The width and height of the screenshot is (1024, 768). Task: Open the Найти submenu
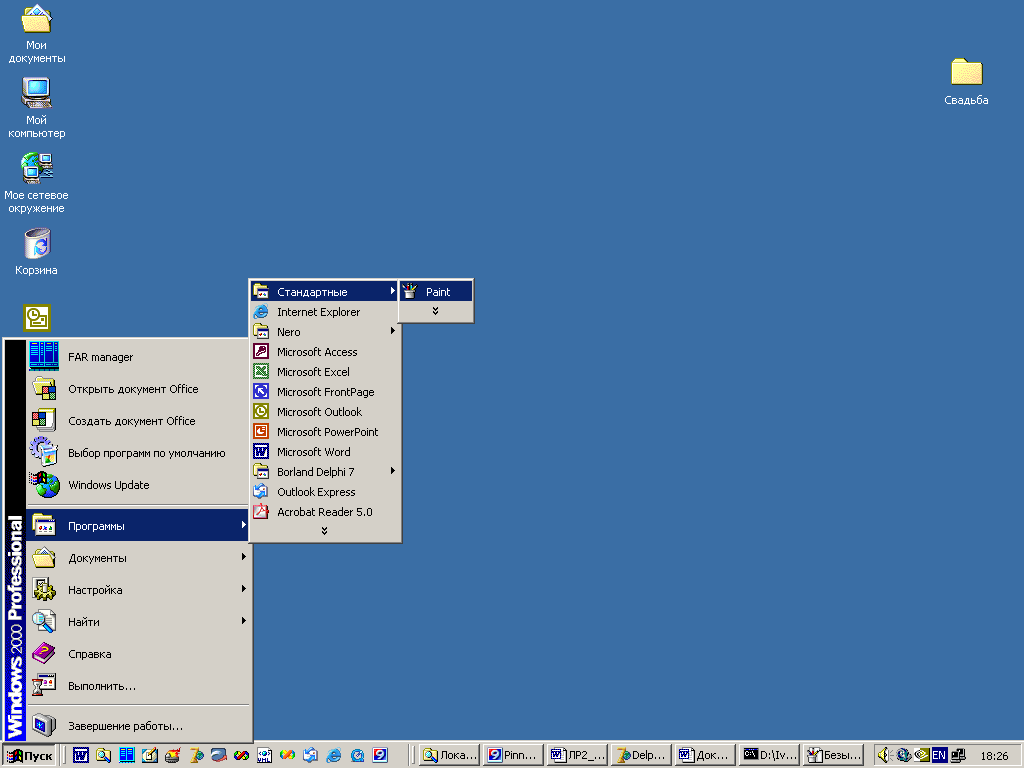click(138, 622)
